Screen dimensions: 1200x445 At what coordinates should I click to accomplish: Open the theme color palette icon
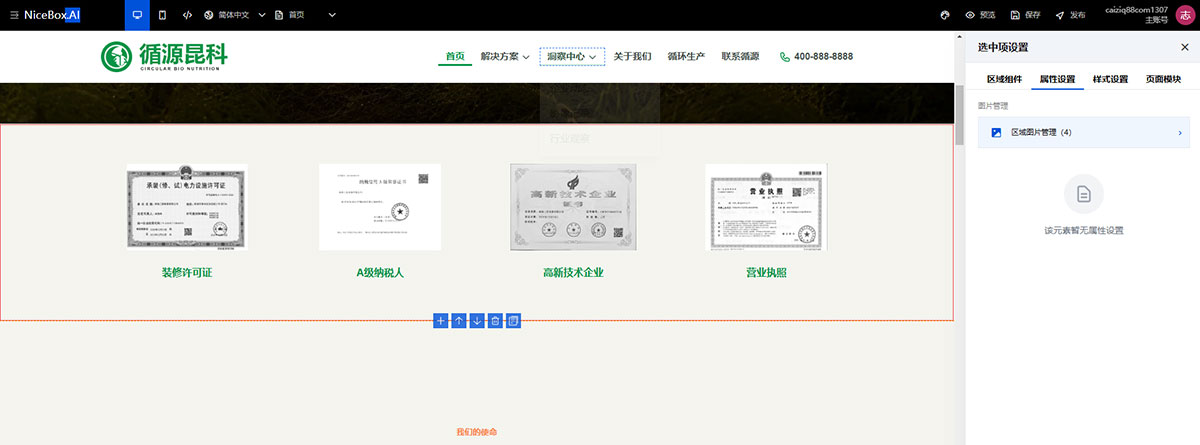[x=944, y=15]
